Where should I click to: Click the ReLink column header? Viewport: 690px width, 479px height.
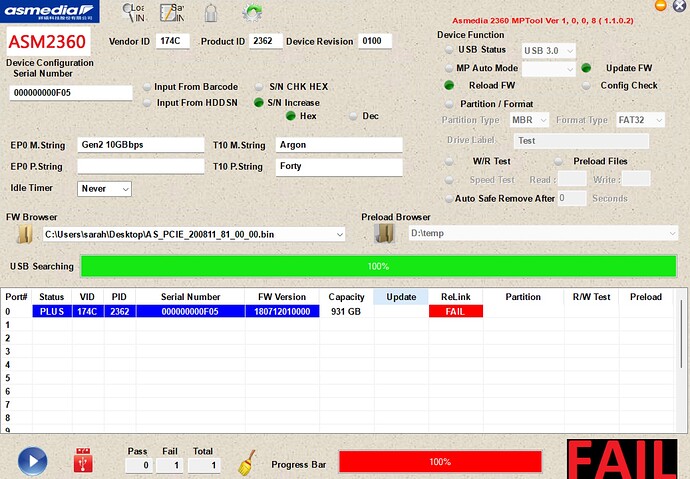[x=456, y=297]
